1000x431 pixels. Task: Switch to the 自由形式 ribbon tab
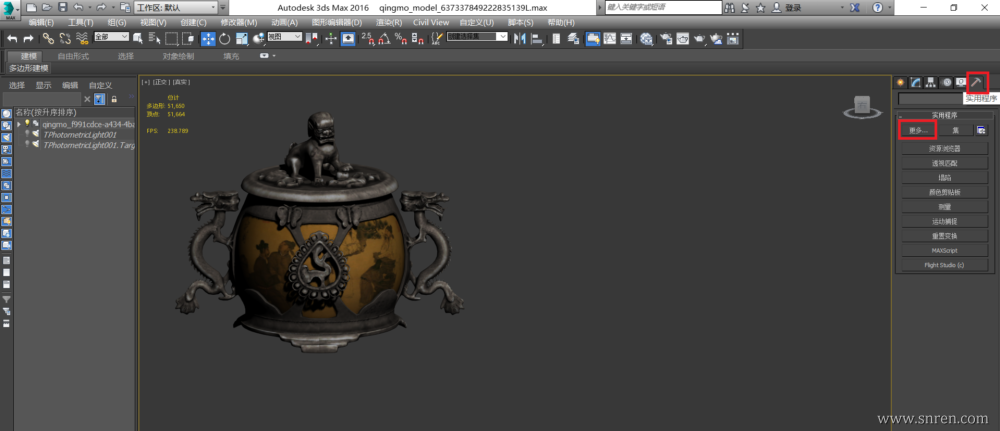(73, 56)
